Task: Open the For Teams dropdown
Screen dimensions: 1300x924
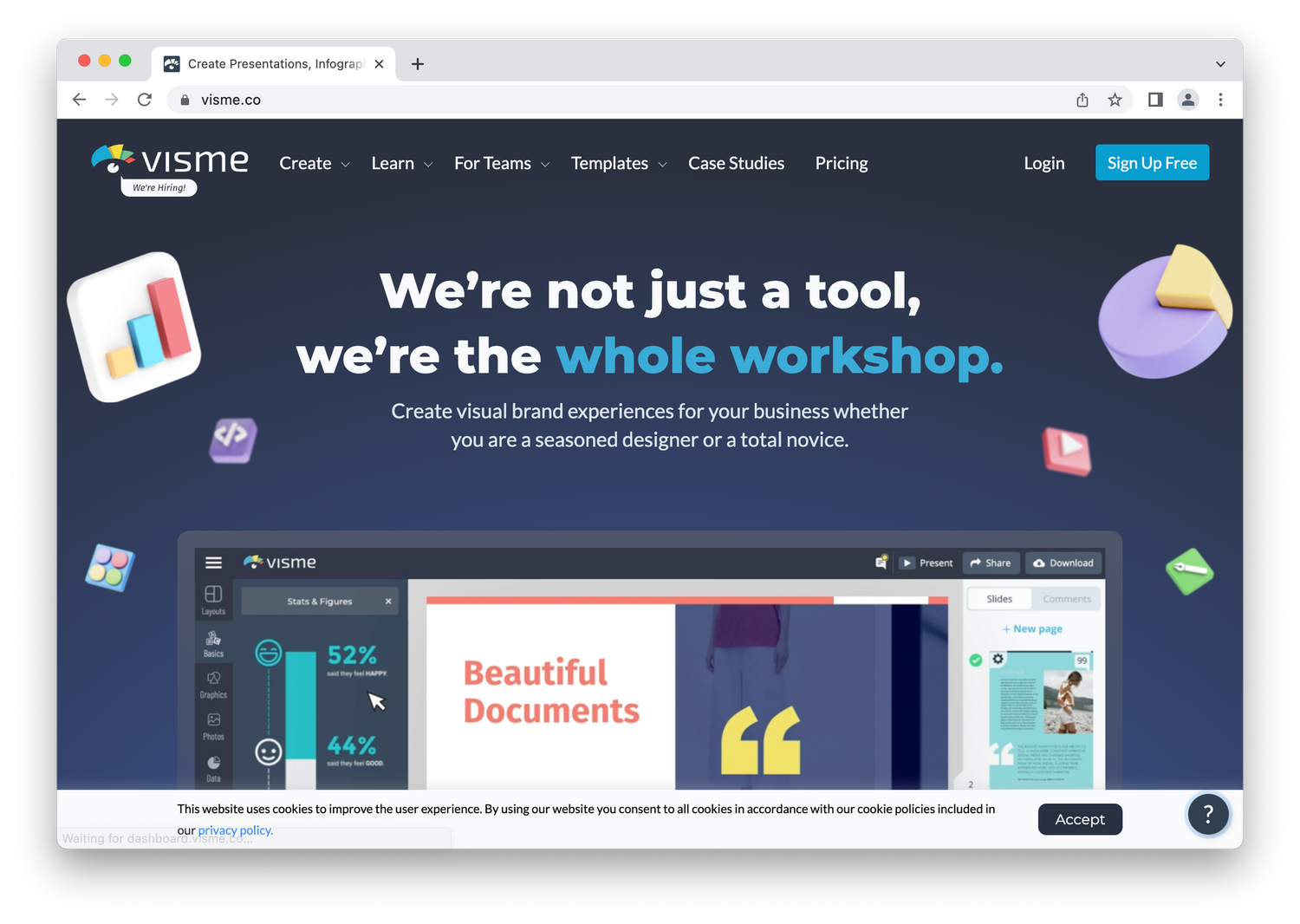Action: click(501, 164)
